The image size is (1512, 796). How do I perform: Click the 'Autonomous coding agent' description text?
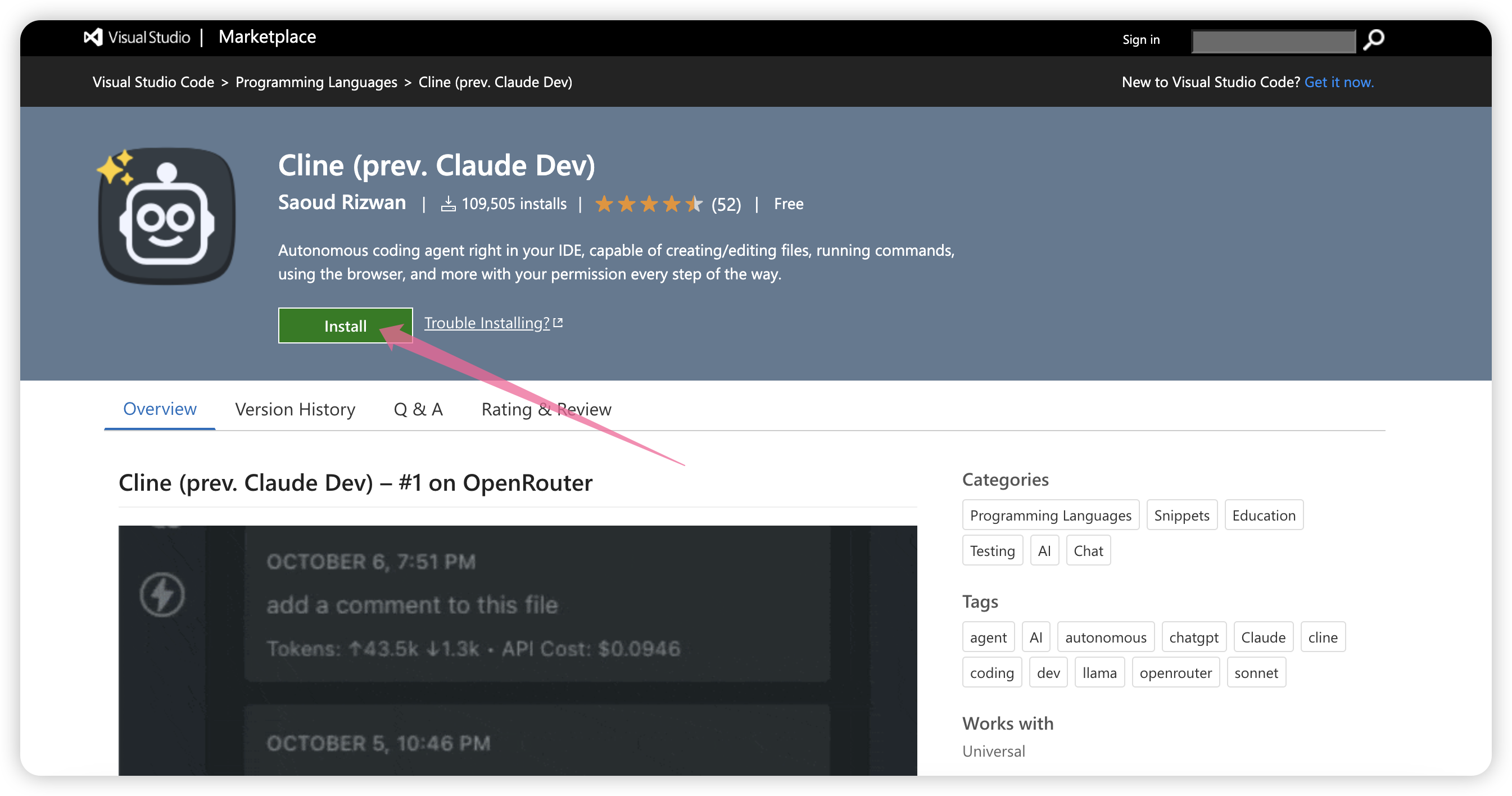pos(616,262)
